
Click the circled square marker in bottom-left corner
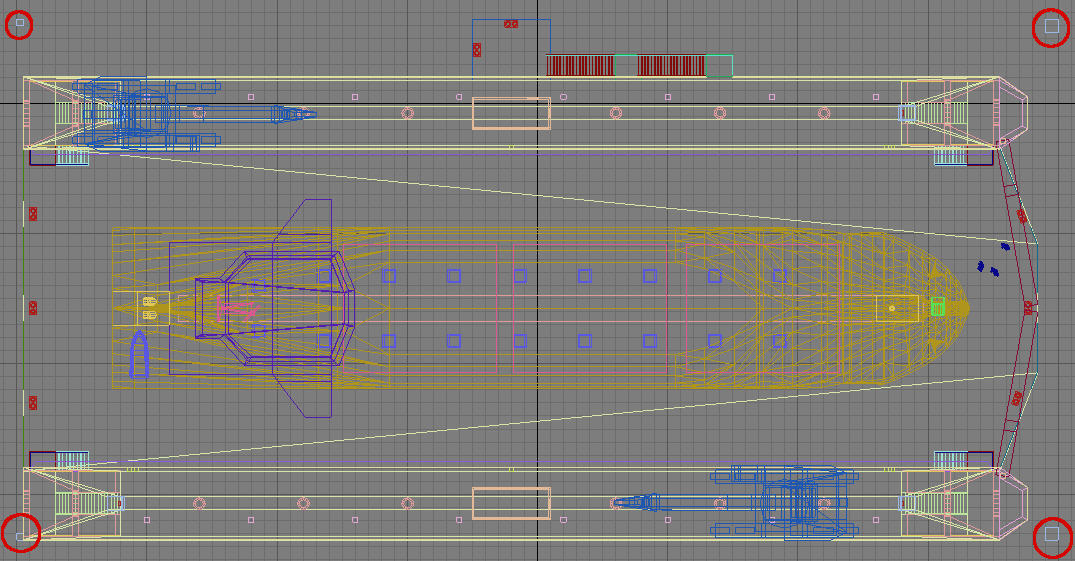(x=20, y=535)
